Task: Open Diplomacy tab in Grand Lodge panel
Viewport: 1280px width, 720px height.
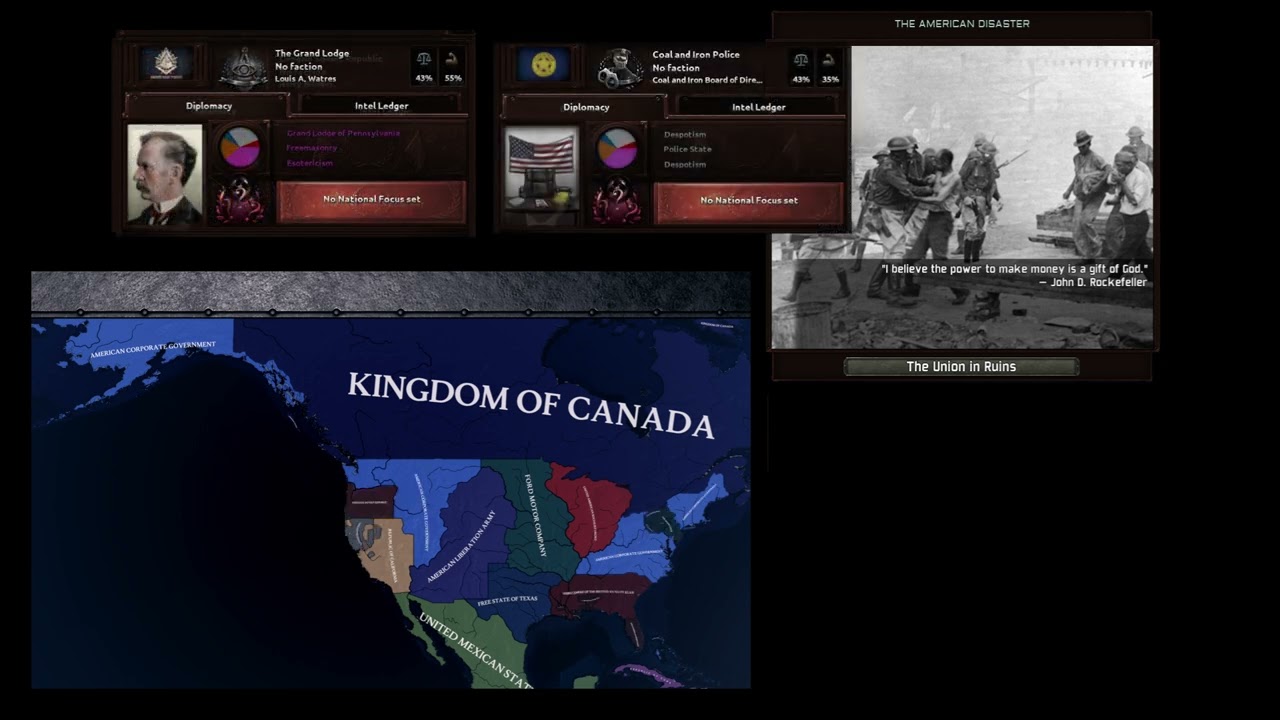Action: 208,105
